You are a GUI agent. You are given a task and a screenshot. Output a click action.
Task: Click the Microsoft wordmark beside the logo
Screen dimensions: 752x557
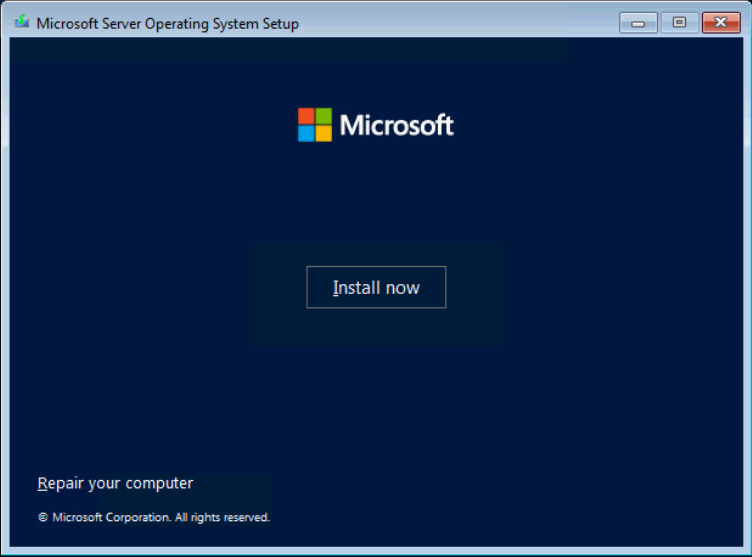pyautogui.click(x=396, y=125)
